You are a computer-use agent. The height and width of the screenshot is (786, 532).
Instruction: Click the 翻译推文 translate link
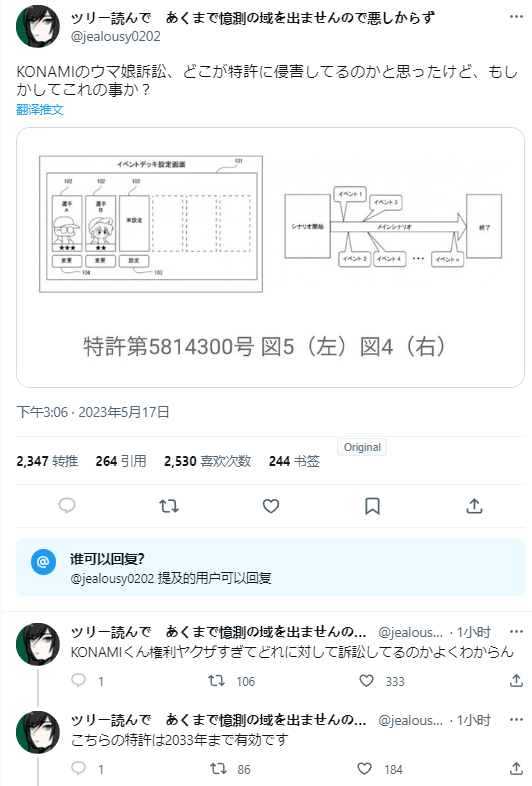[40, 109]
